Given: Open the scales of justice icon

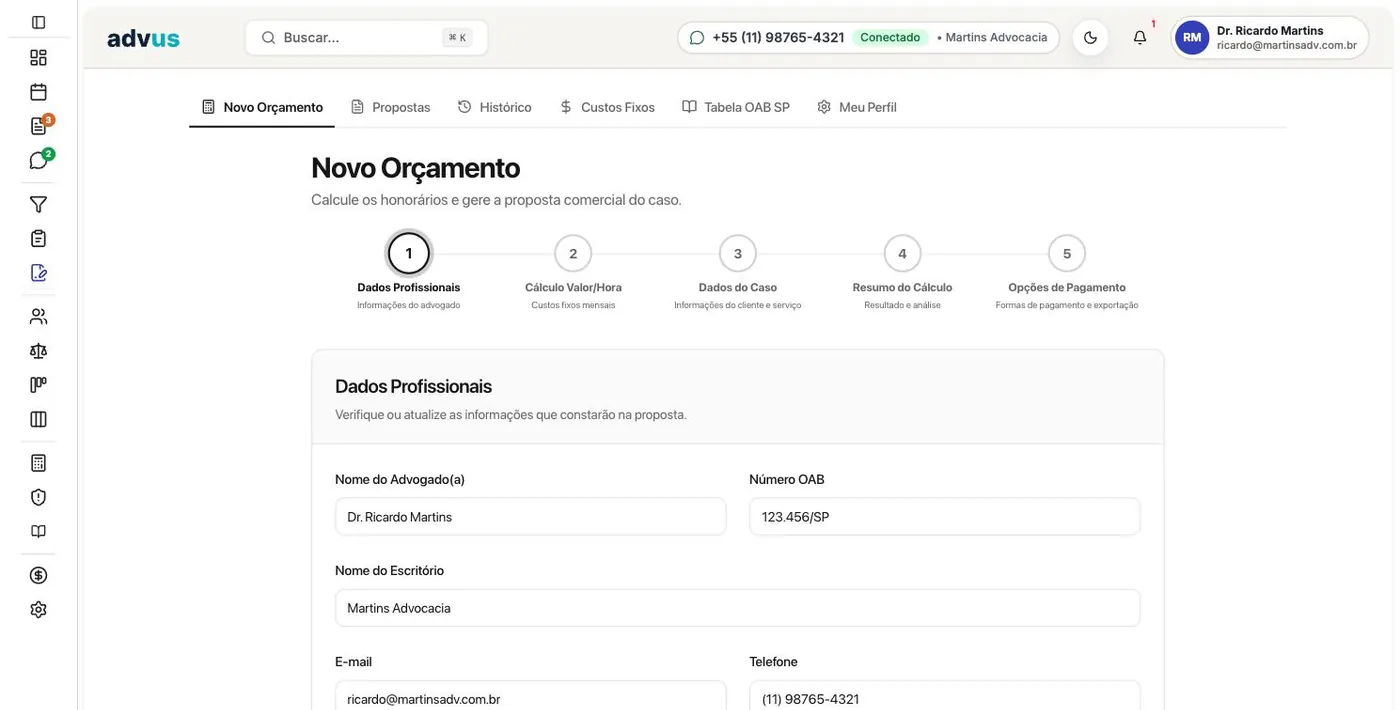Looking at the screenshot, I should [x=38, y=351].
